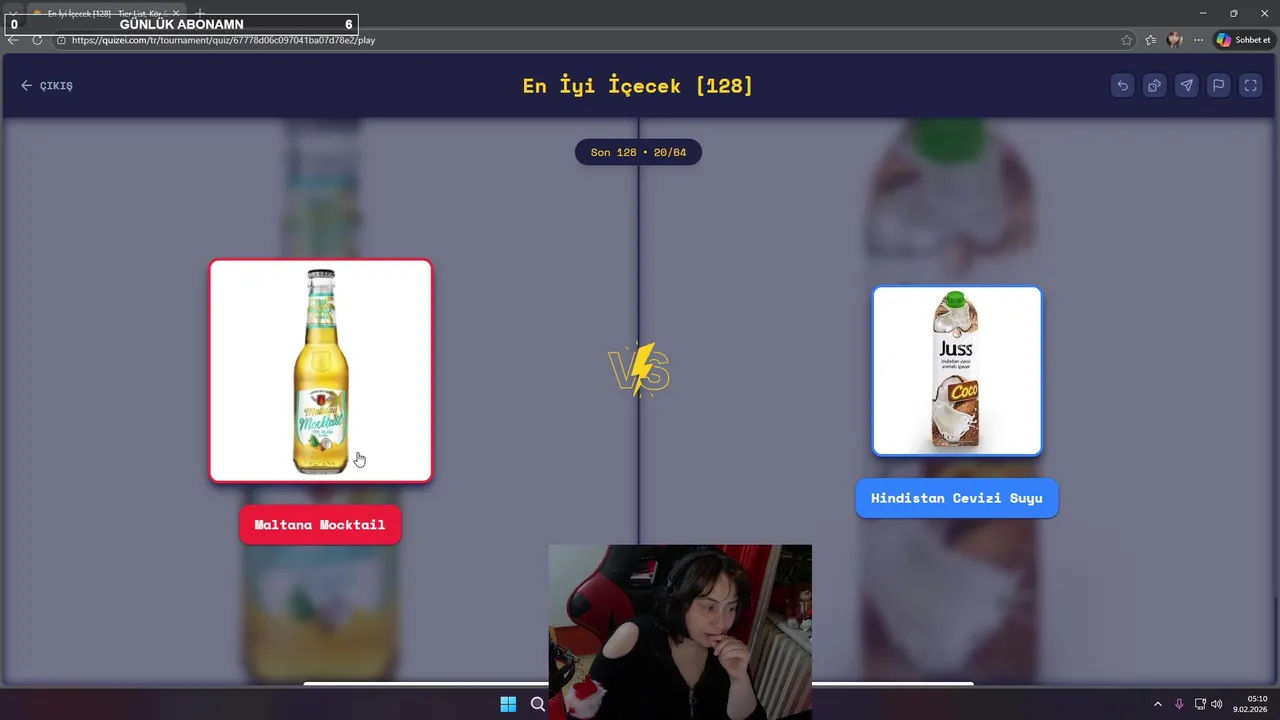Click the browser back arrow
Screen dimensions: 1280x720
13,40
